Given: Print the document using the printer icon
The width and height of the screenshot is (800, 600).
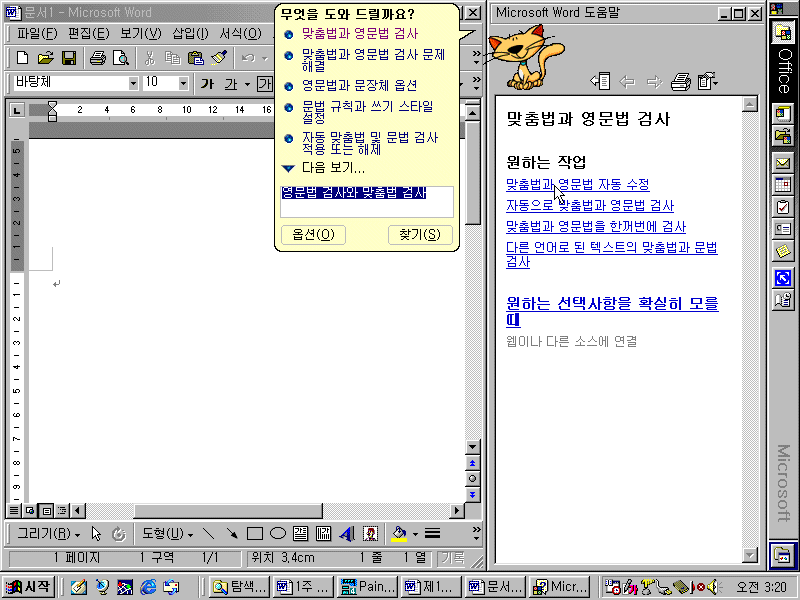Looking at the screenshot, I should [97, 58].
